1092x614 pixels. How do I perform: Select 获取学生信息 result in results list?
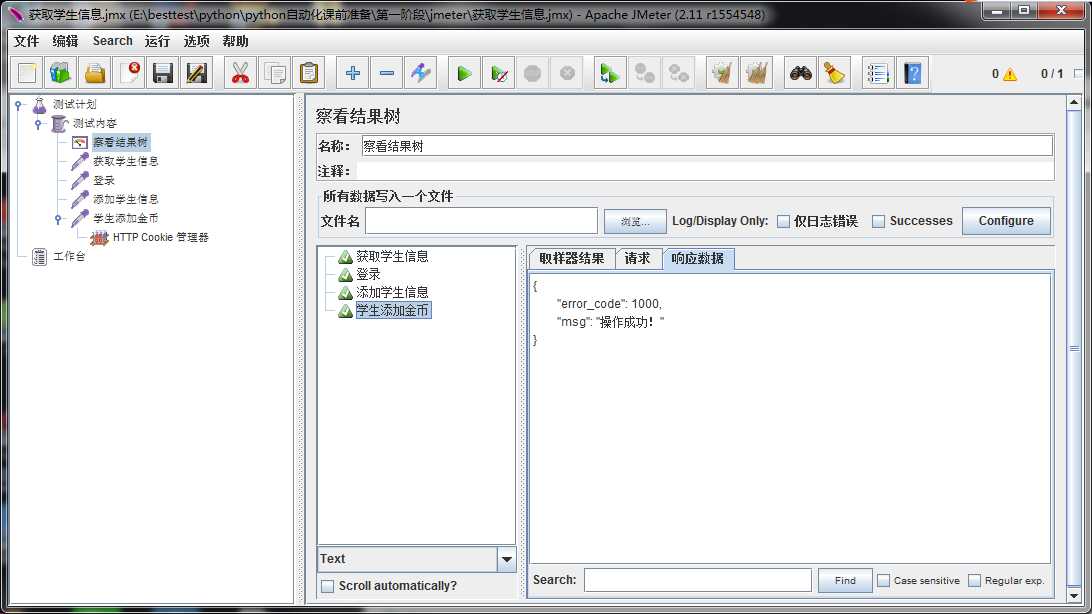pos(392,257)
